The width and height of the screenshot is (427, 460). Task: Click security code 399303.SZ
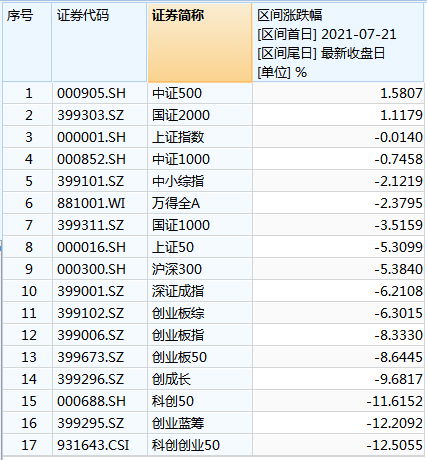[99, 115]
